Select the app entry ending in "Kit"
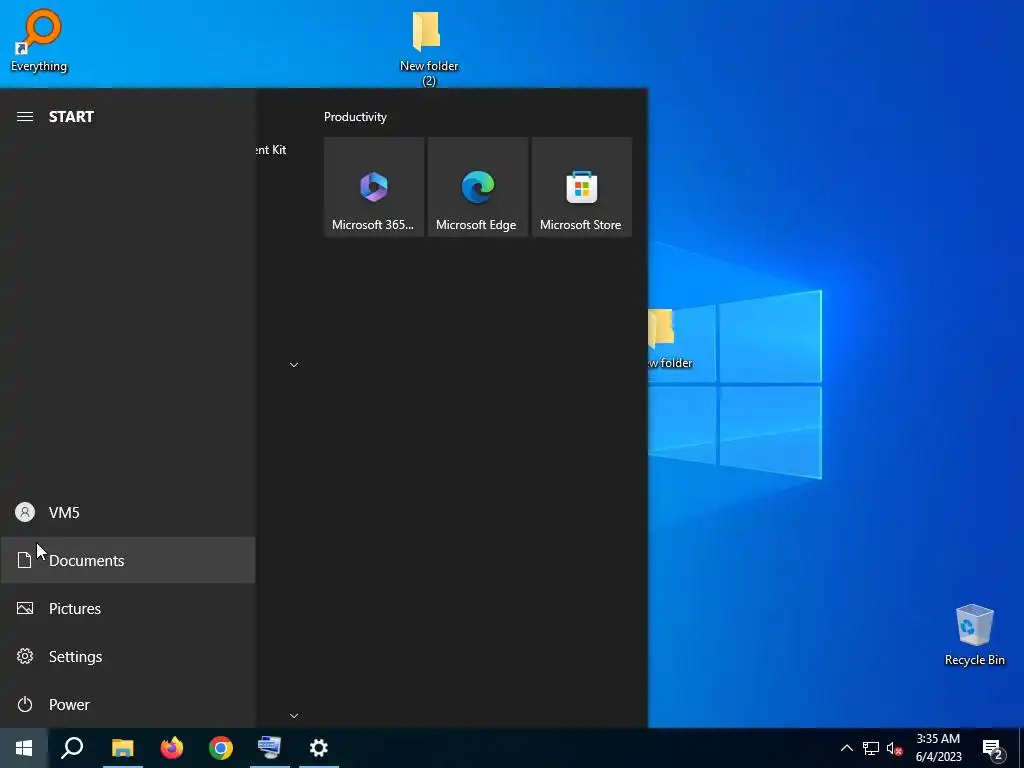 (272, 150)
